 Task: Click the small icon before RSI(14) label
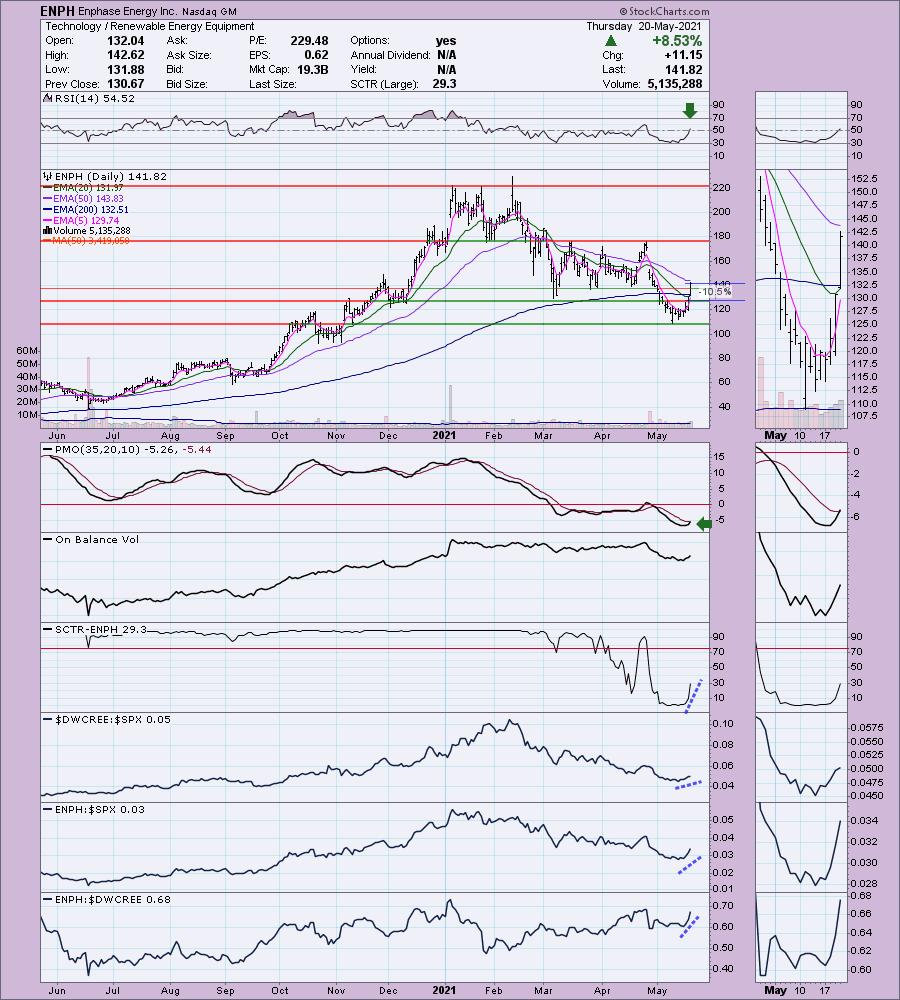coord(47,98)
